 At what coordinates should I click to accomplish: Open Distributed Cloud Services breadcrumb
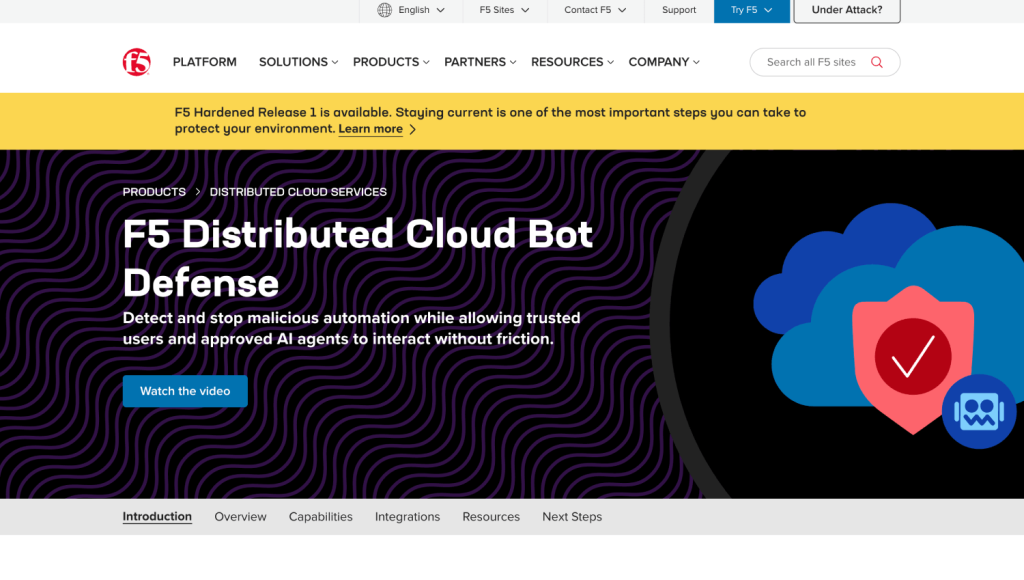coord(298,192)
